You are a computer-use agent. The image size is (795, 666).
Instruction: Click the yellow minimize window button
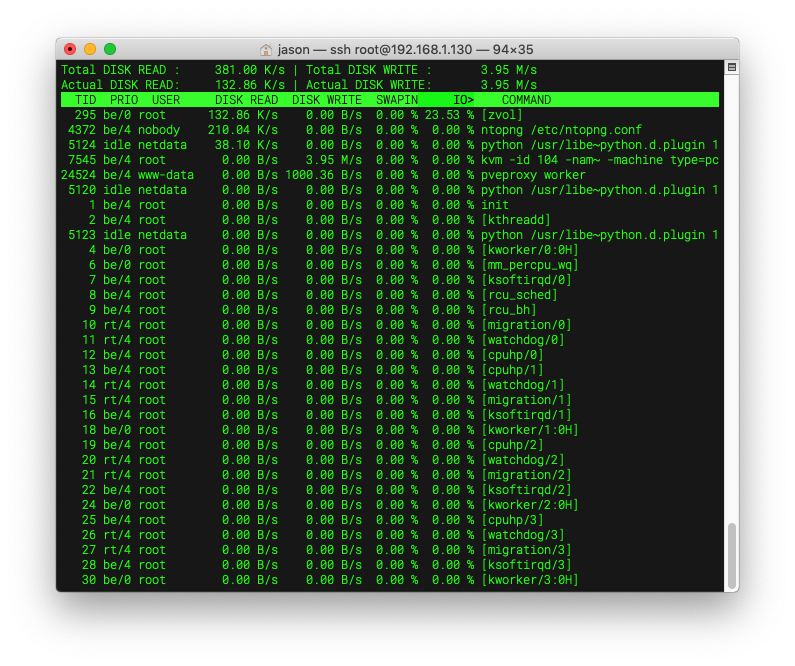pyautogui.click(x=90, y=49)
